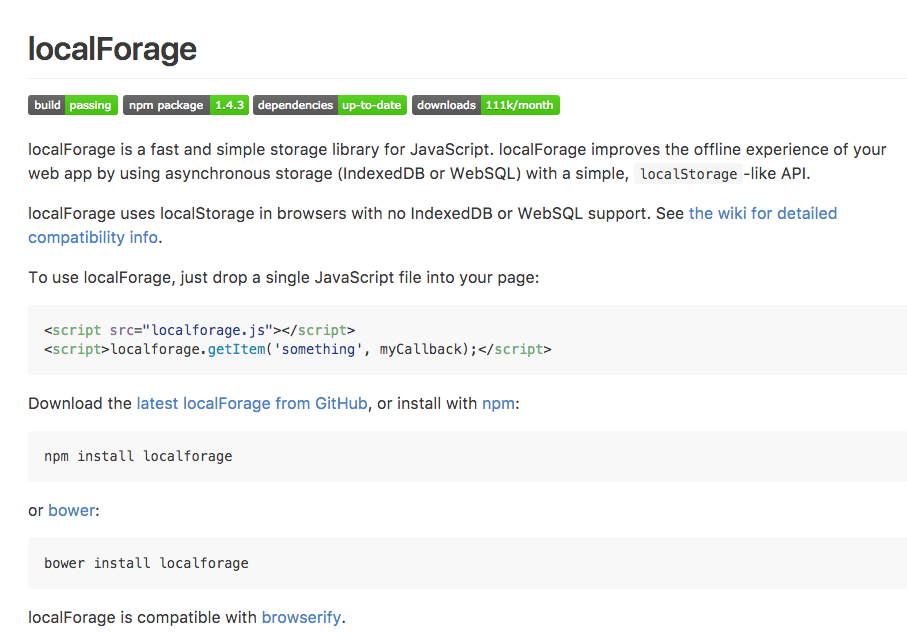Click the localForage heading
Screen dimensions: 907x642
112,49
